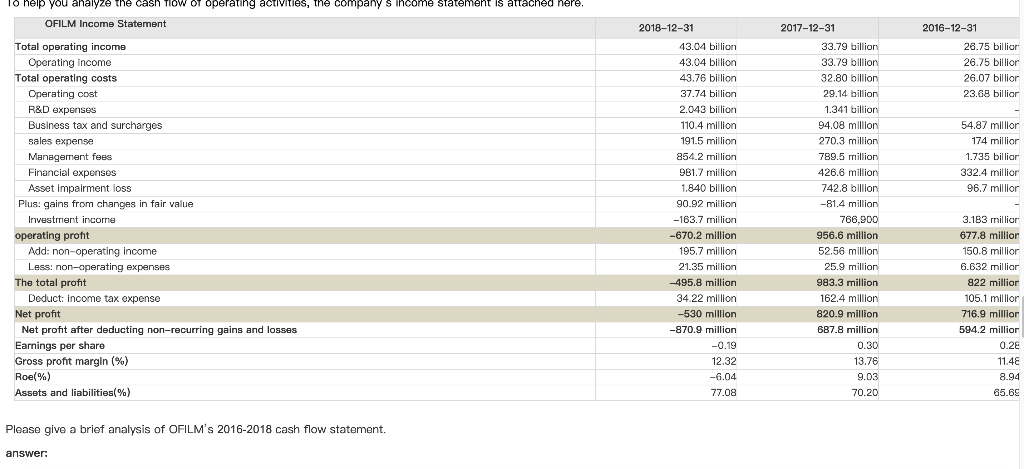
Task: Select the -0.19 earnings per share
Action: (723, 346)
